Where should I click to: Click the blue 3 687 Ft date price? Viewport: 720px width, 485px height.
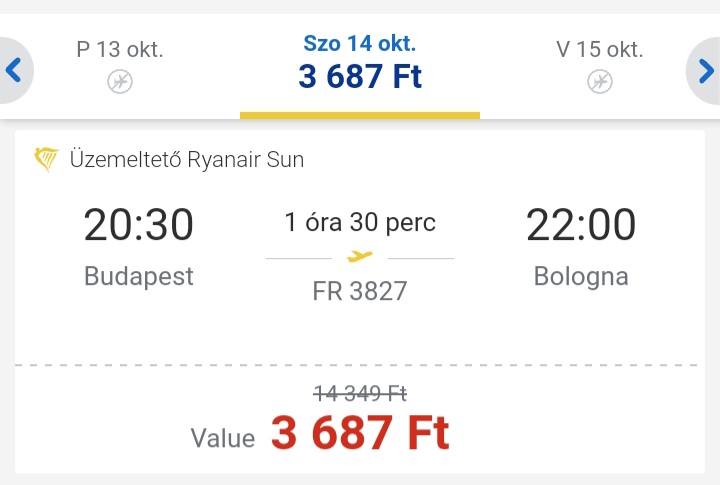[360, 76]
